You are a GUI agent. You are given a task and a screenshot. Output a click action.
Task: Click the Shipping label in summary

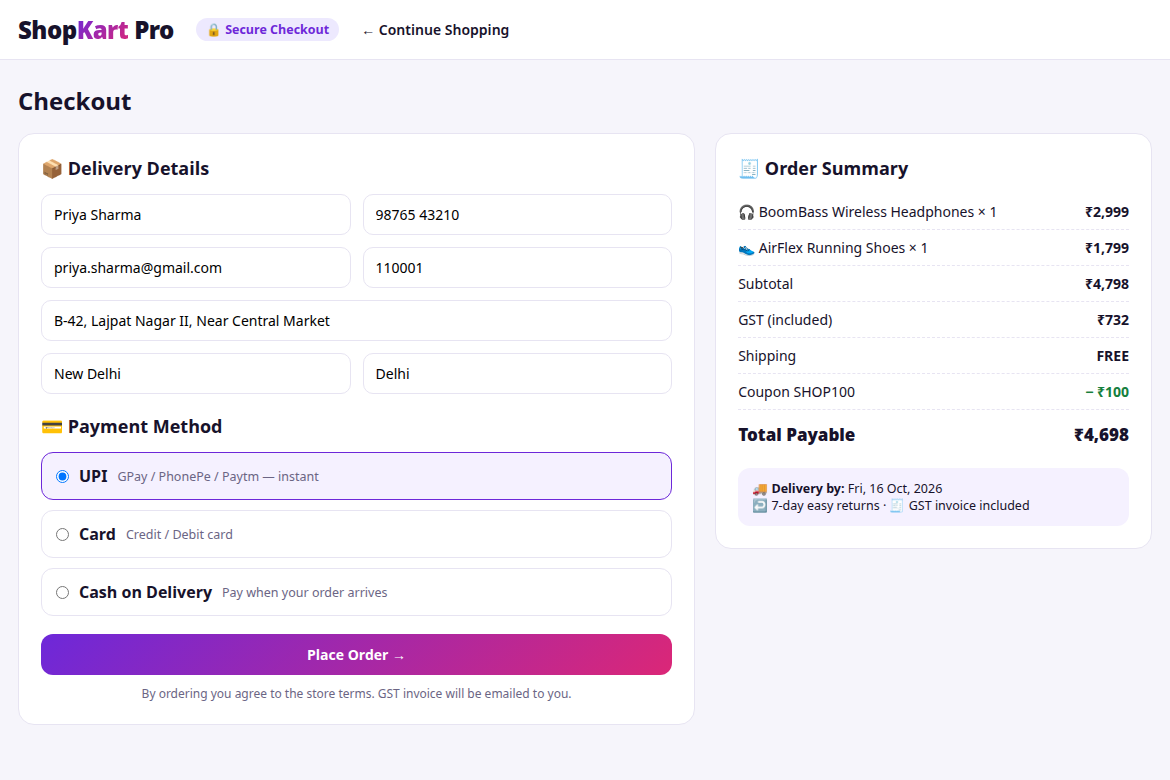[x=767, y=356]
